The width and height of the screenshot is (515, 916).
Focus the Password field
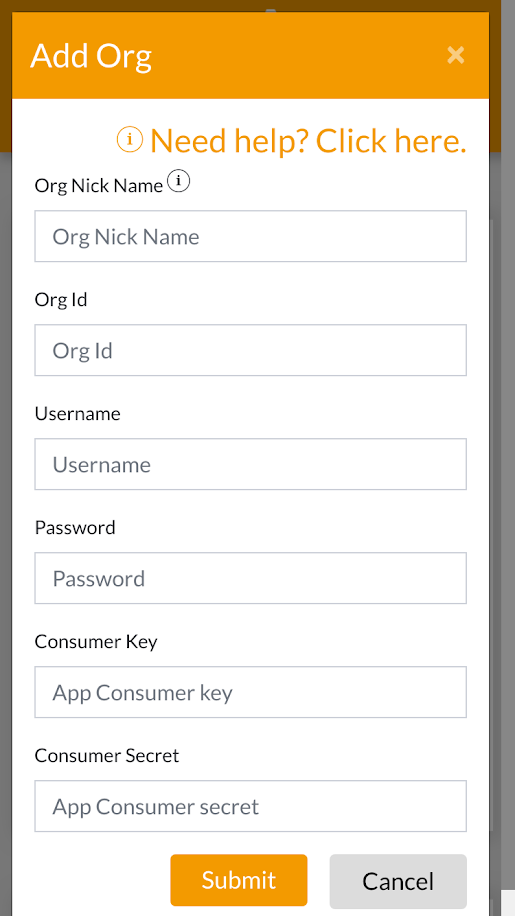tap(250, 578)
